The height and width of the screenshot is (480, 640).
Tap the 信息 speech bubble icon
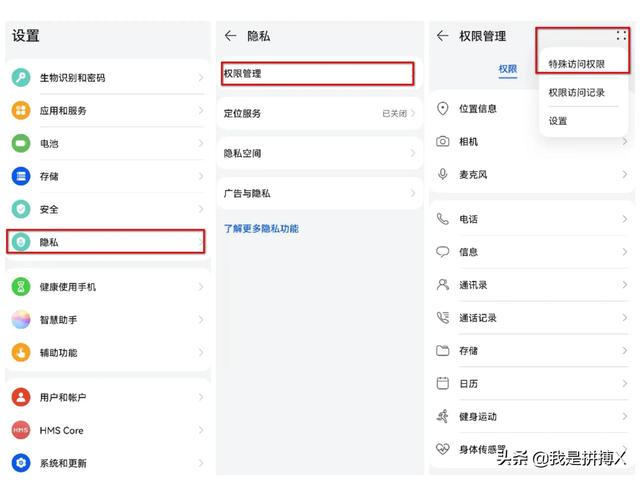coord(443,252)
